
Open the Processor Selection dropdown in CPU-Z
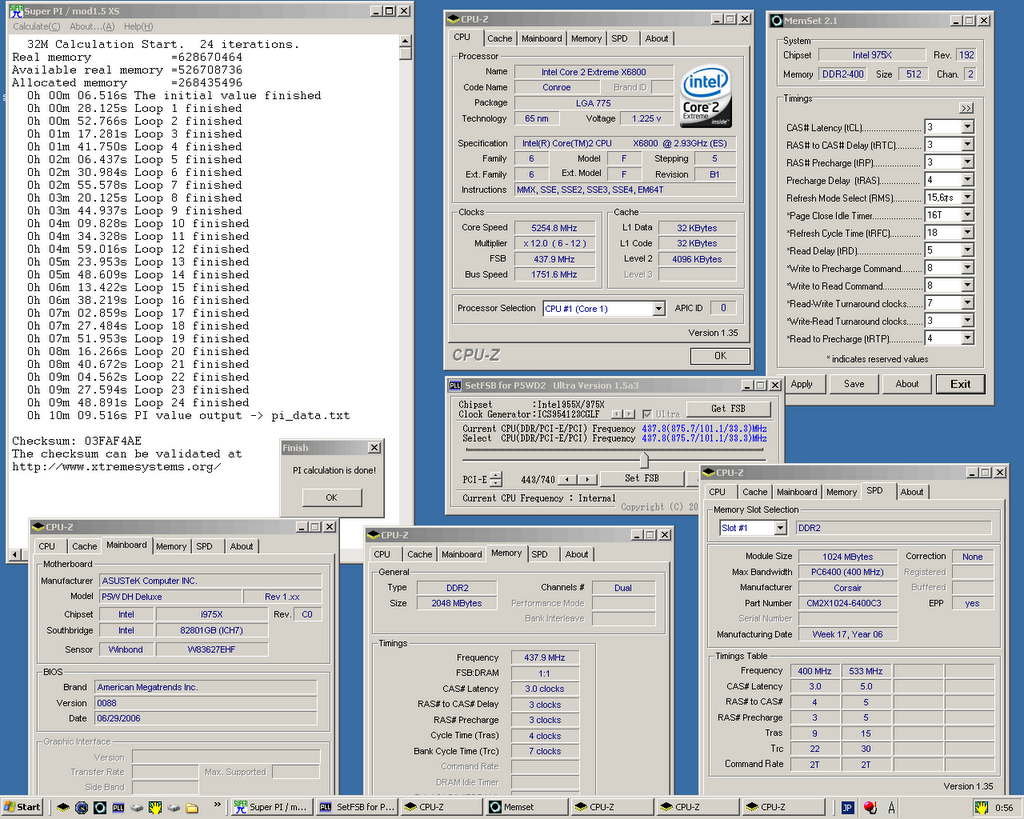tap(658, 308)
